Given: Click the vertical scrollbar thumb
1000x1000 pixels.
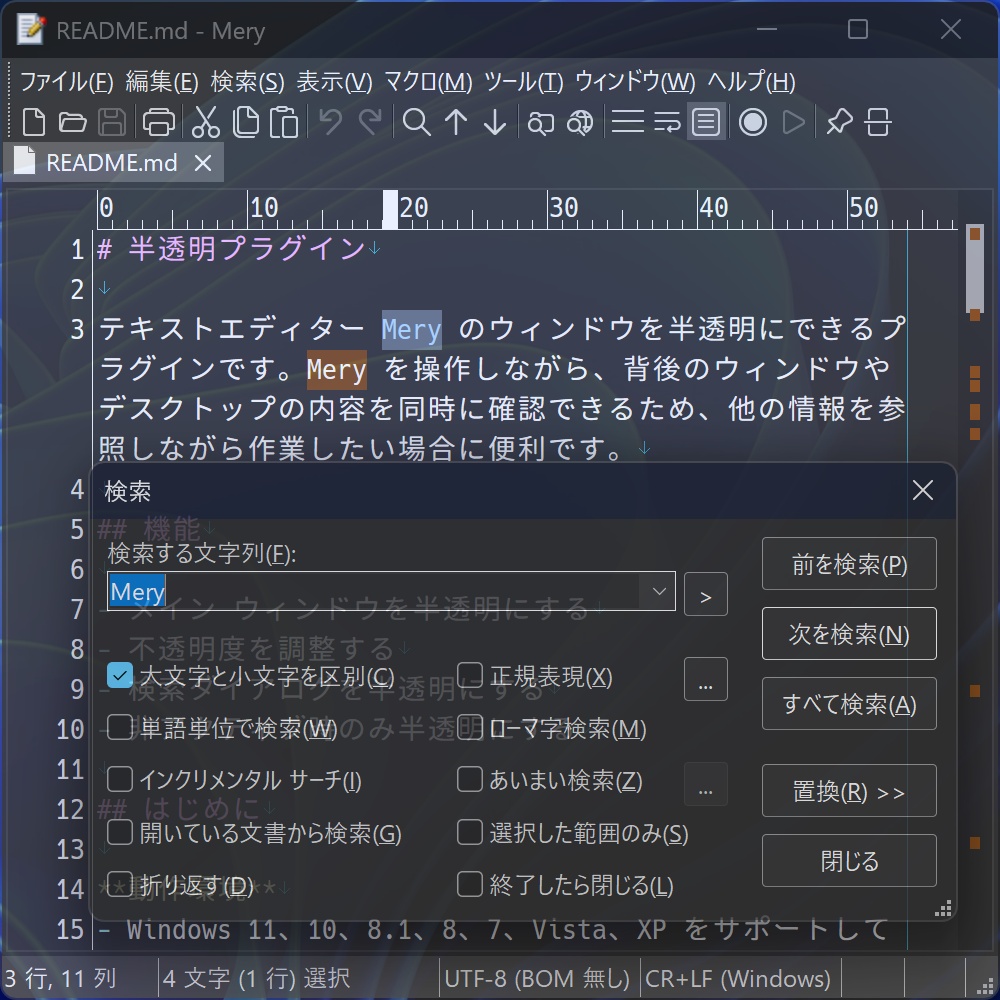Looking at the screenshot, I should click(x=974, y=269).
